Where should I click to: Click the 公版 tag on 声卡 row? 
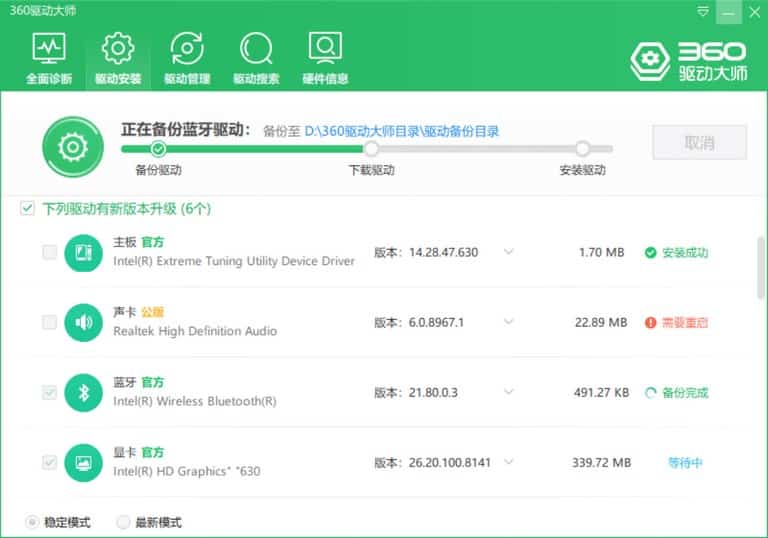pyautogui.click(x=153, y=312)
